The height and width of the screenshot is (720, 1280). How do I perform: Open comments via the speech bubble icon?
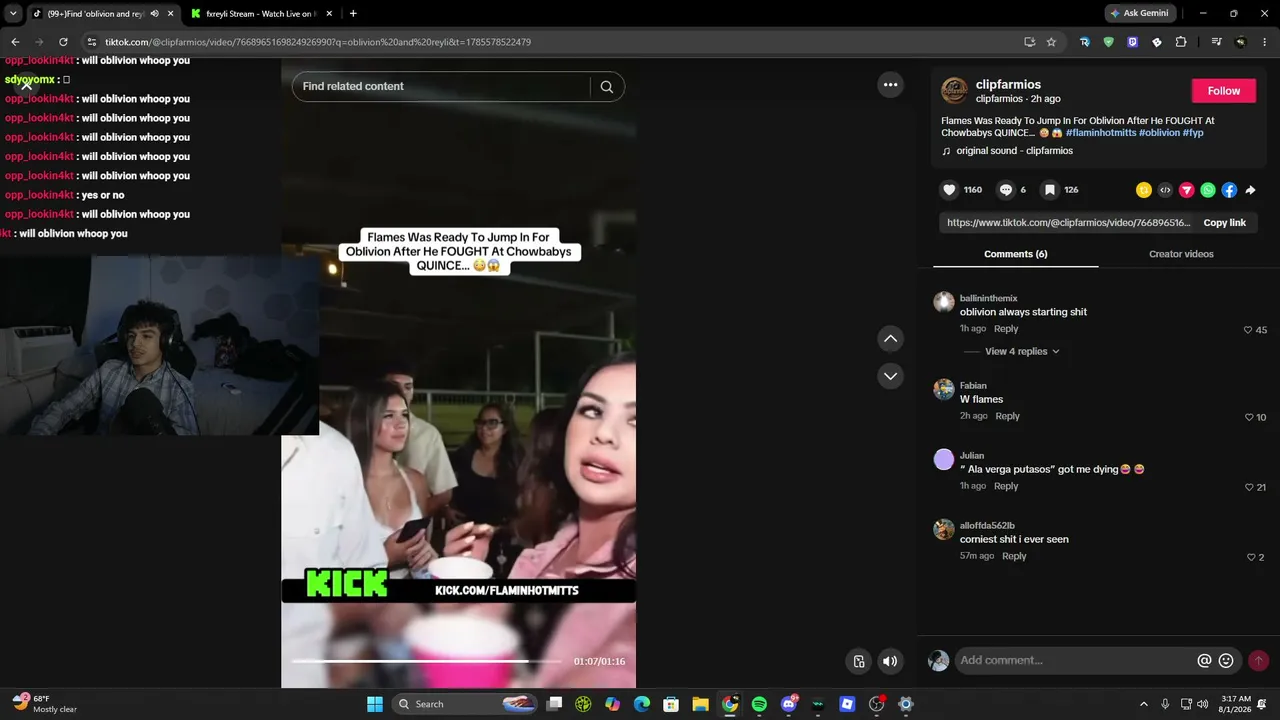(x=1006, y=190)
